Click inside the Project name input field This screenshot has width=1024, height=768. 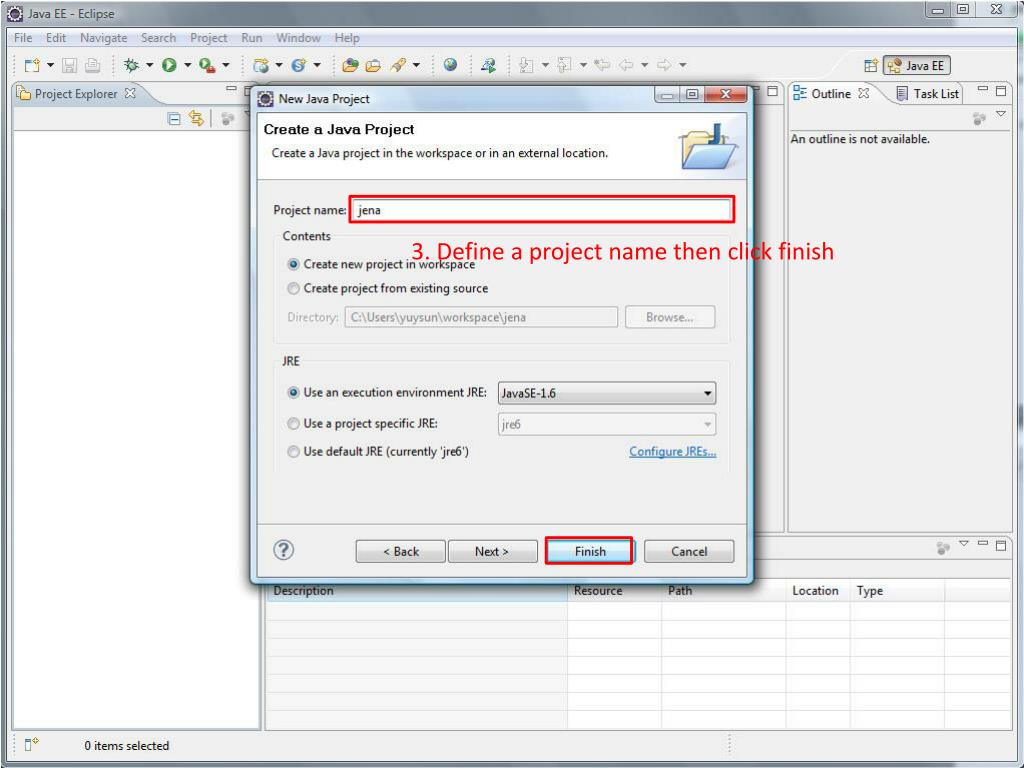point(540,210)
